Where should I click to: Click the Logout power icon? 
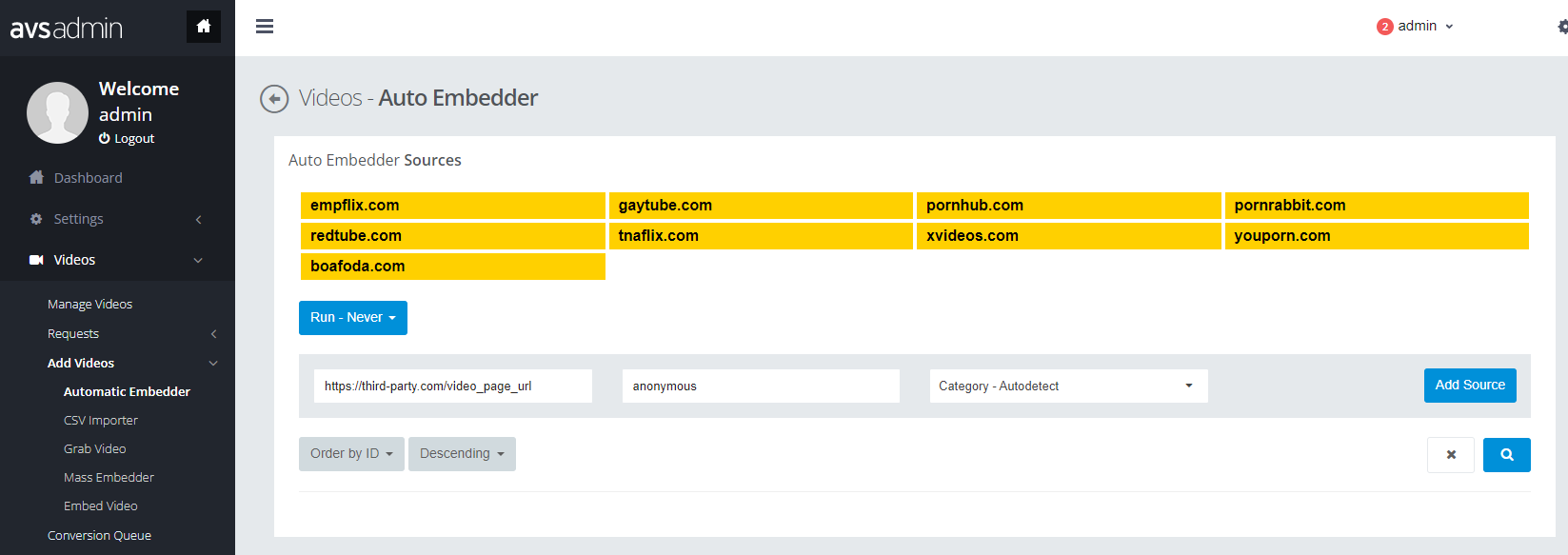pyautogui.click(x=105, y=139)
